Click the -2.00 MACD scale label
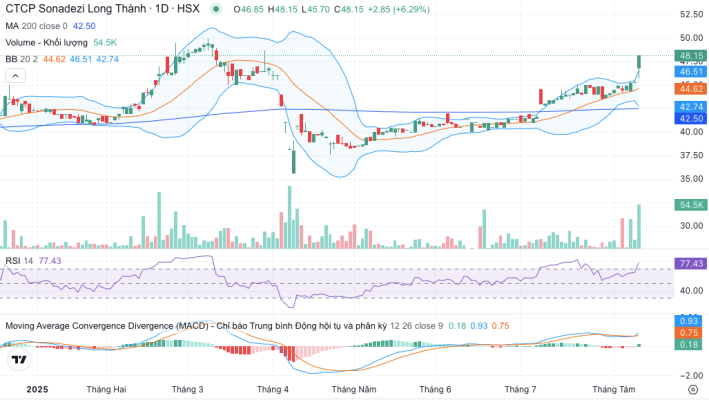This screenshot has width=709, height=400. 691,376
